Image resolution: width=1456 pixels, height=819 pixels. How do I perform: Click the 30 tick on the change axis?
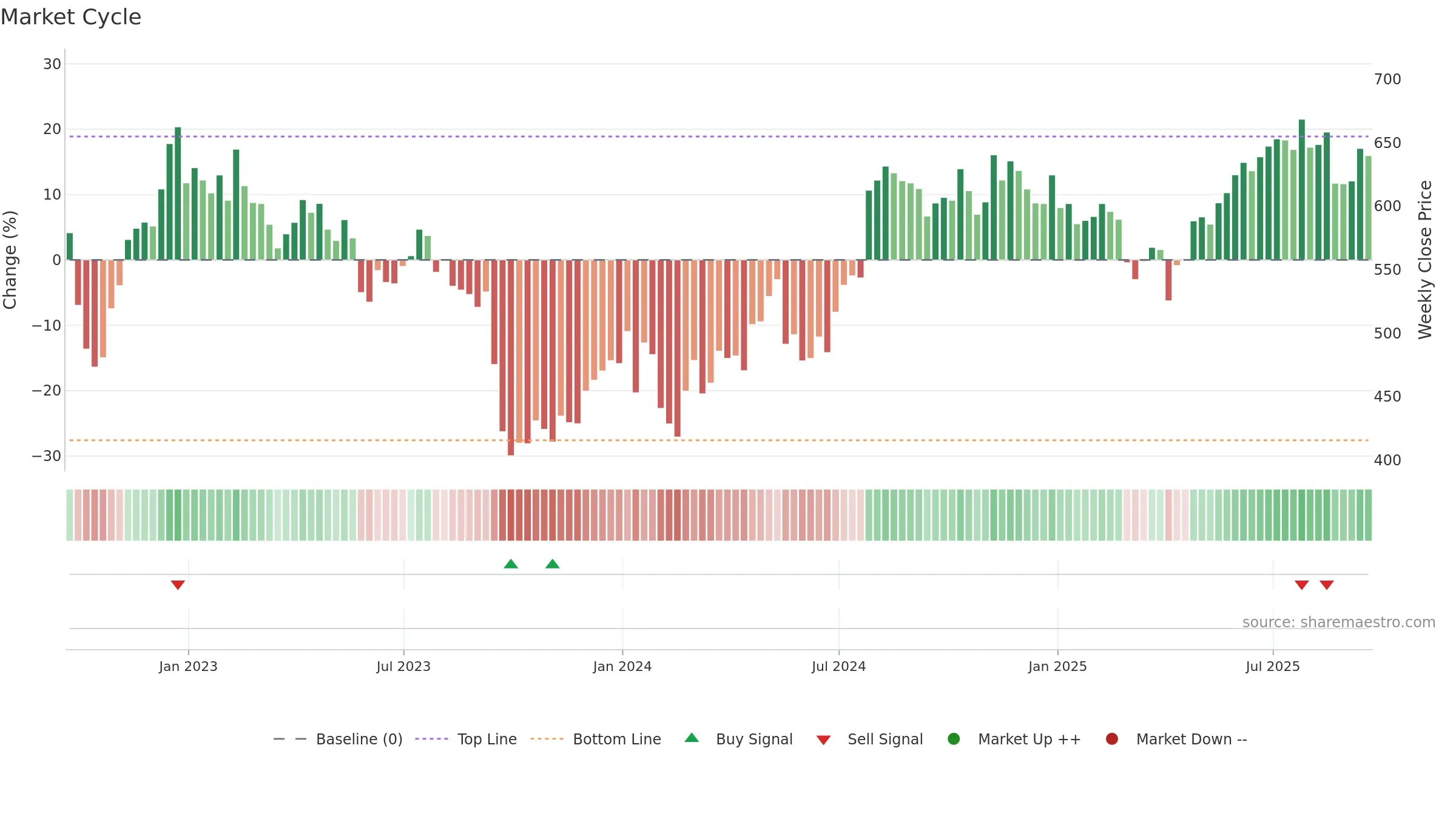tap(52, 64)
